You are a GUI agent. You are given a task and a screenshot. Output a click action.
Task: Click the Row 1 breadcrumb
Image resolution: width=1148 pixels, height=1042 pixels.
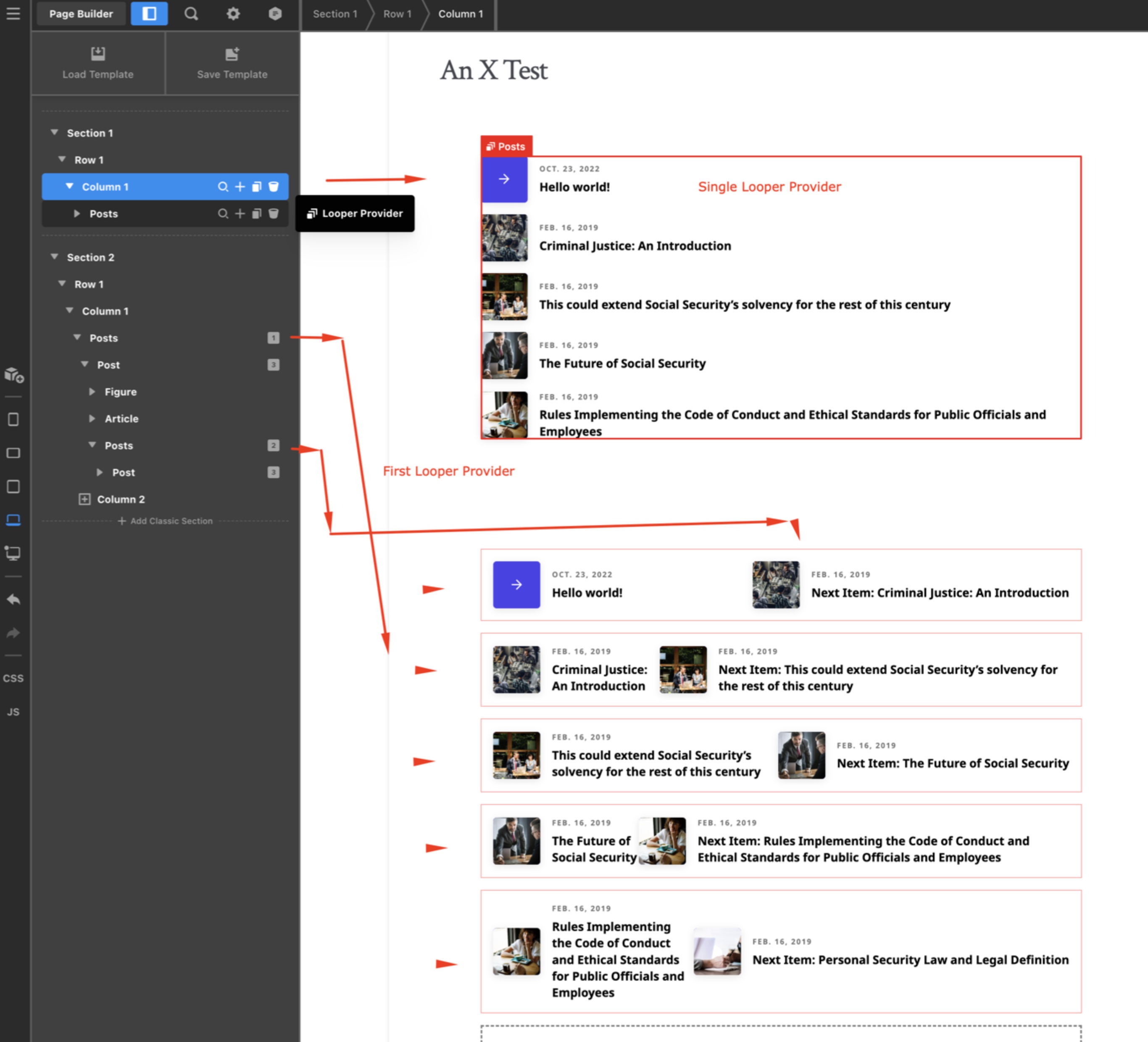pos(397,14)
